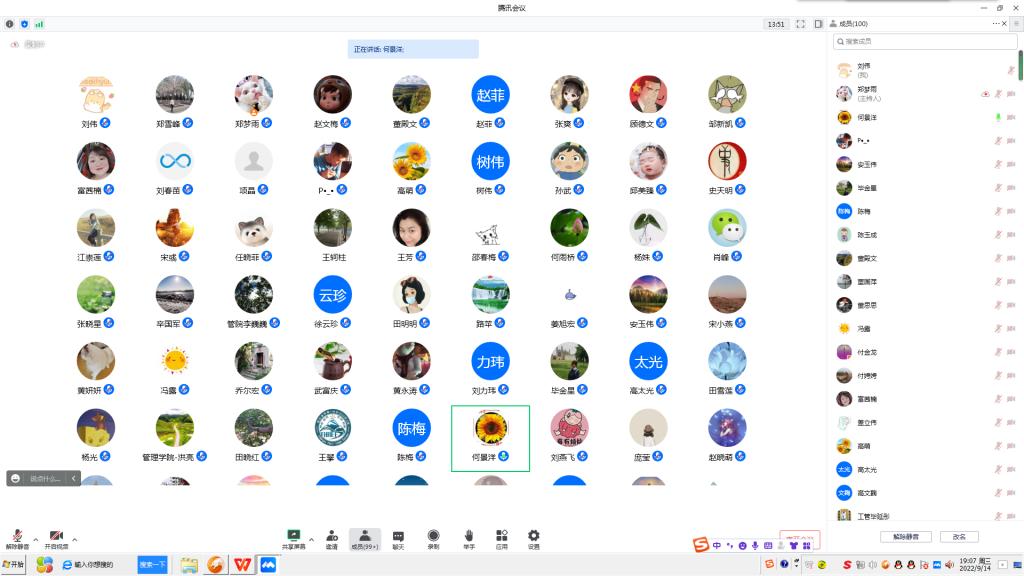The image size is (1024, 576).
Task: Open meeting 设置 settings gear
Action: click(x=534, y=536)
